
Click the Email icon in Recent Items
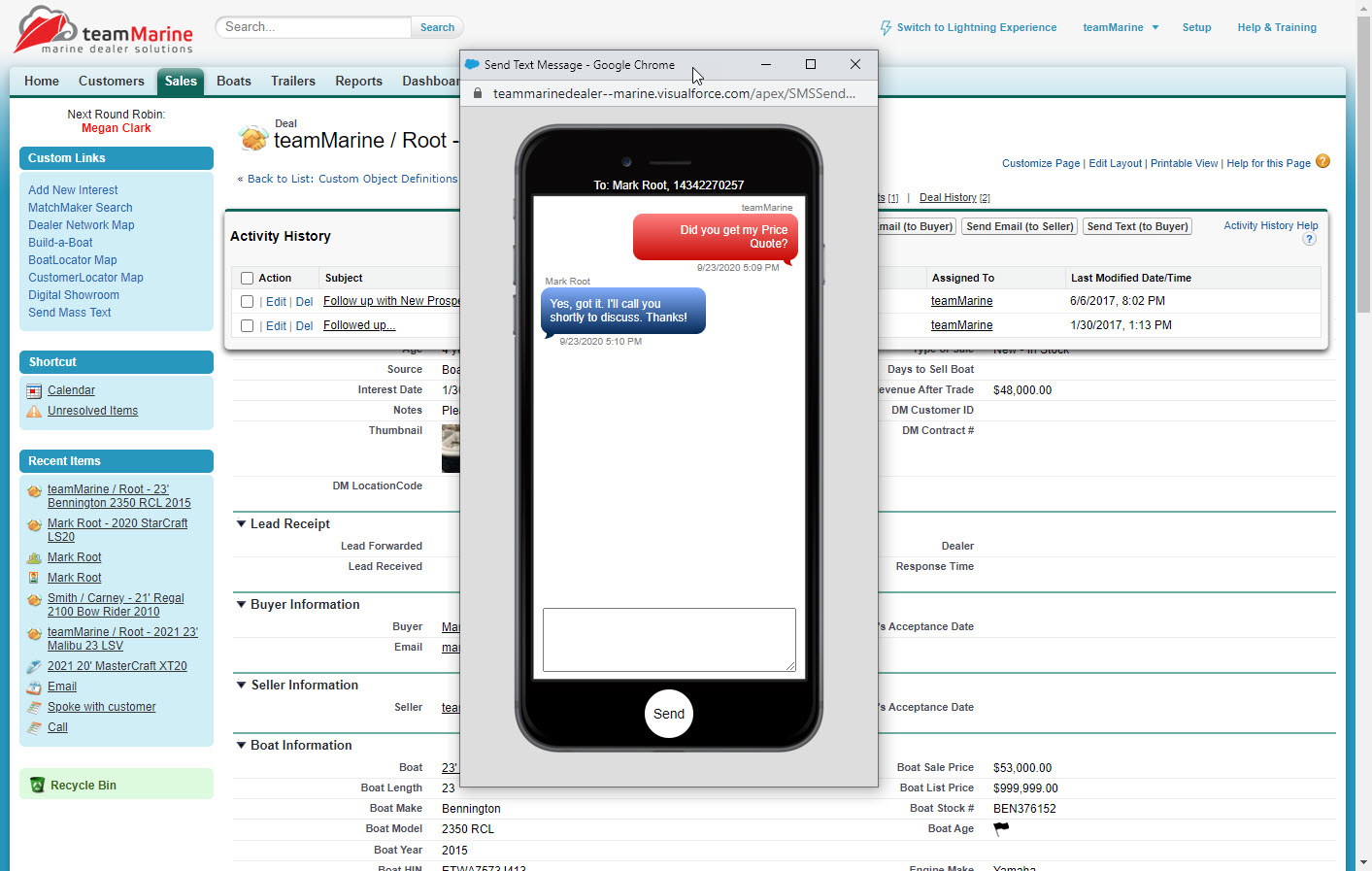pyautogui.click(x=34, y=687)
